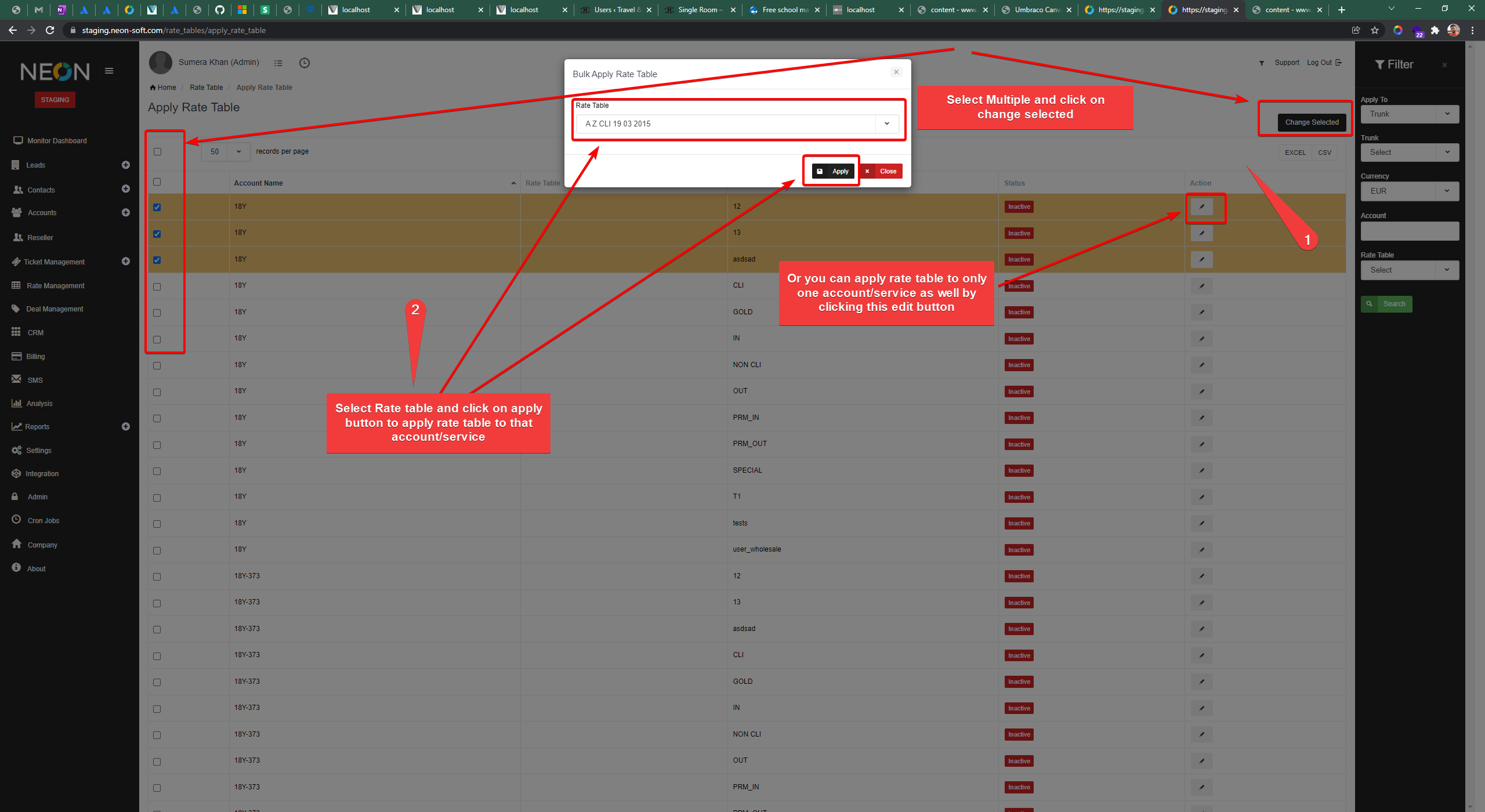This screenshot has height=812, width=1485.
Task: Uncheck the first 18Y row checkbox
Action: coord(157,207)
